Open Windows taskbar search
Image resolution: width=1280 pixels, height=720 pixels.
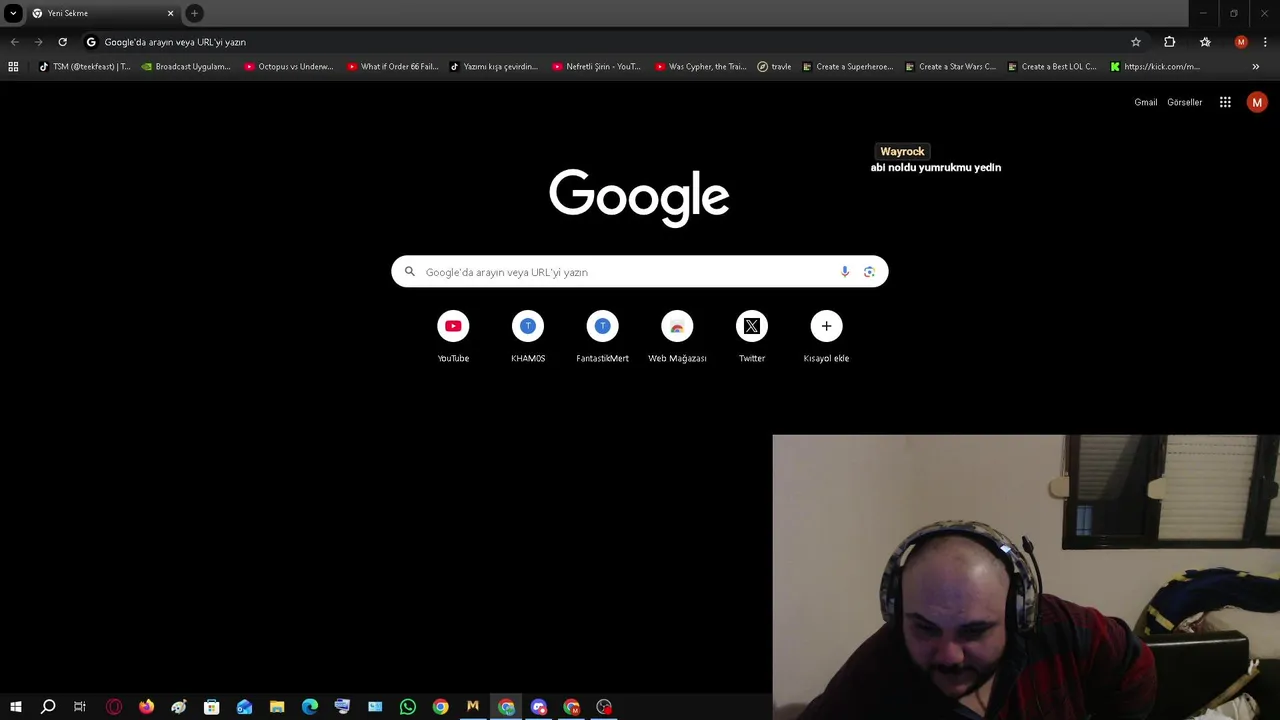[47, 707]
